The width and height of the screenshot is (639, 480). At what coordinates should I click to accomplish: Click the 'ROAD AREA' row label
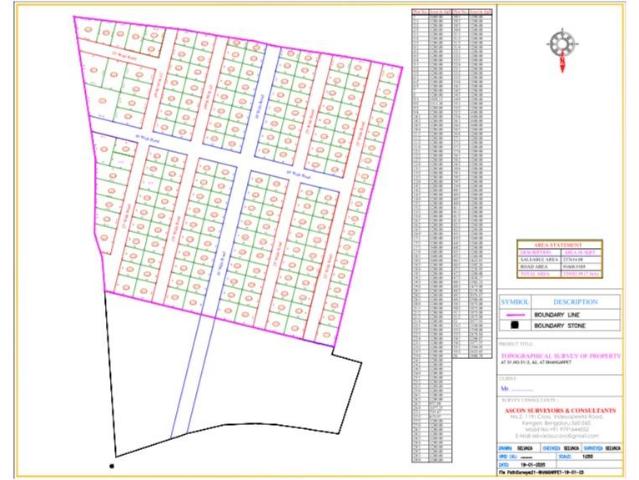(x=534, y=267)
